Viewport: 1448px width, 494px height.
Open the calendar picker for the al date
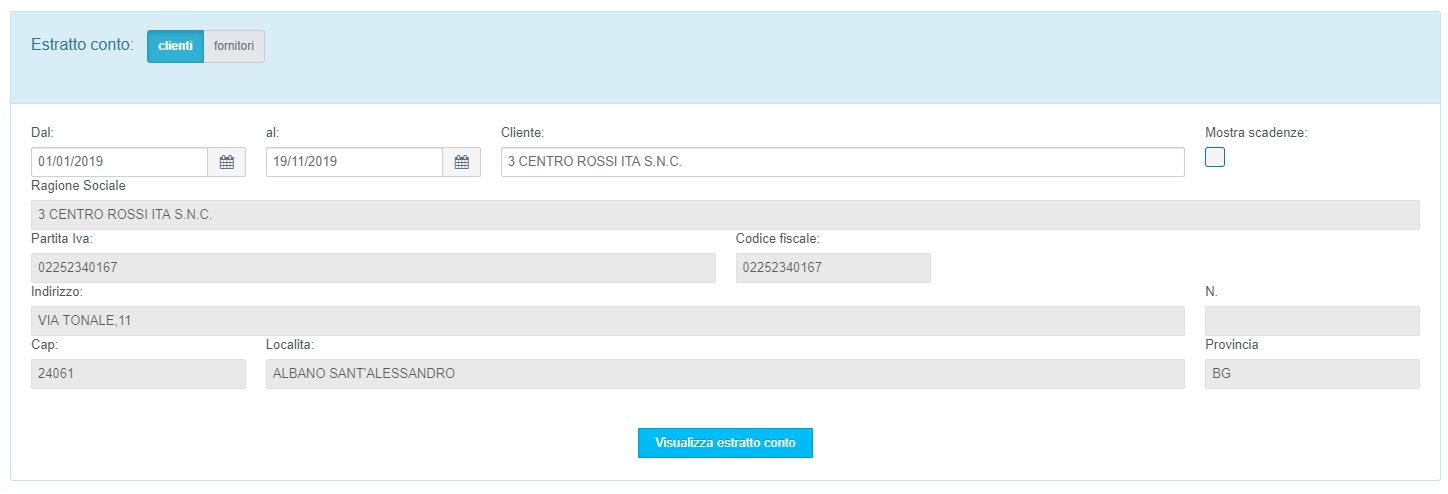tap(461, 162)
